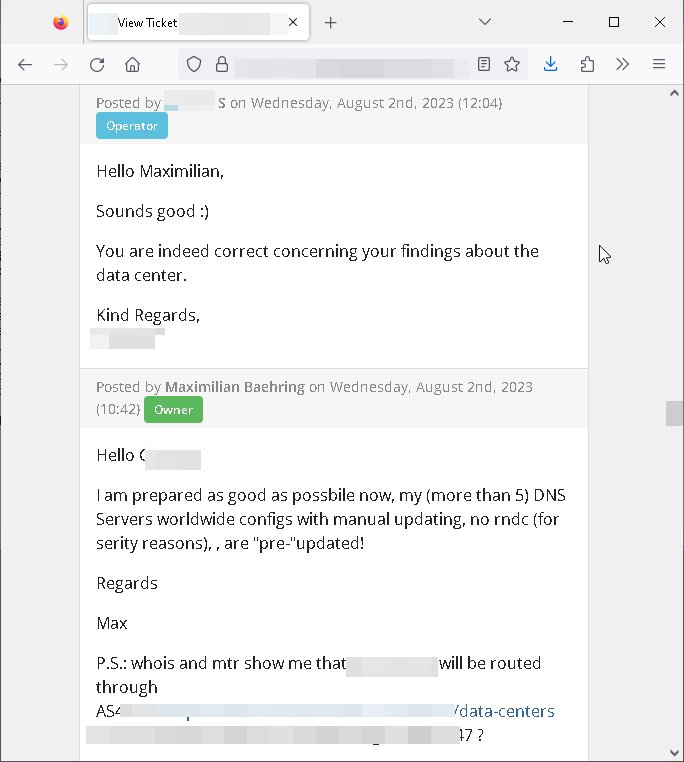
Task: Click the green Owner badge
Action: [x=173, y=410]
